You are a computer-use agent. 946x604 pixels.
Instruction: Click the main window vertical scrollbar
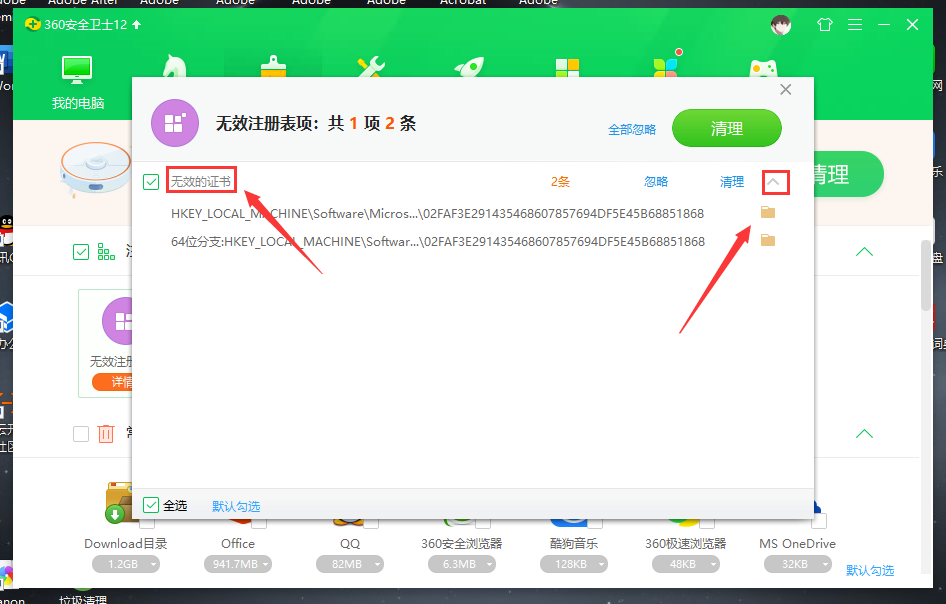(x=926, y=276)
